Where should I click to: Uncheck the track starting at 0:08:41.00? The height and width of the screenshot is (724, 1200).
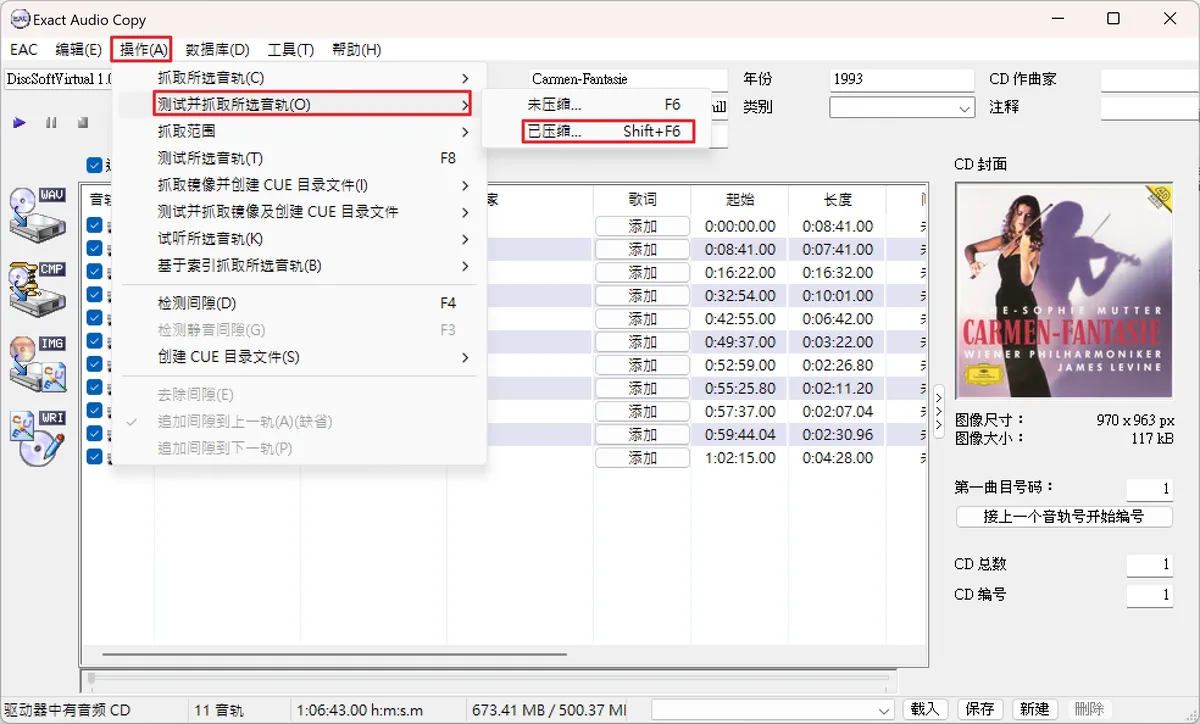point(94,249)
